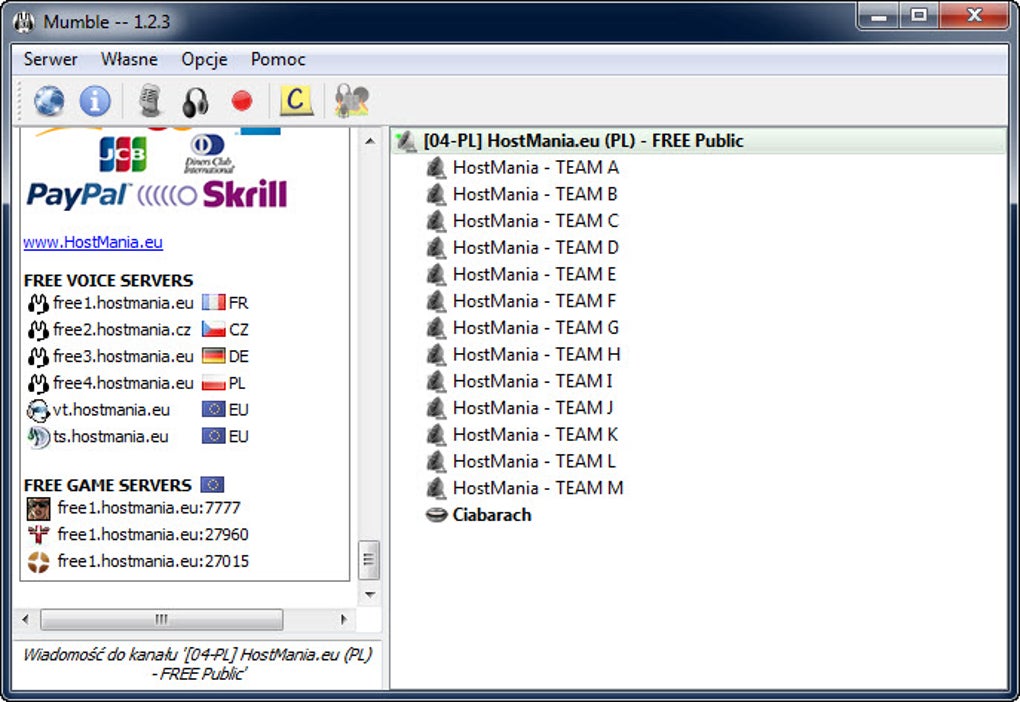Click the Mumble application icon in title bar
1020x702 pixels.
(x=24, y=22)
